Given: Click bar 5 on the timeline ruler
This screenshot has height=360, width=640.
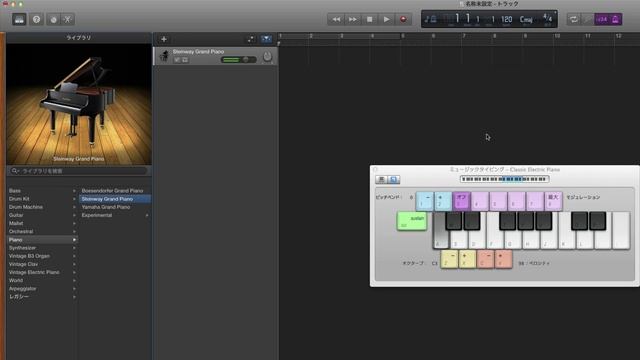Looking at the screenshot, I should (403, 36).
